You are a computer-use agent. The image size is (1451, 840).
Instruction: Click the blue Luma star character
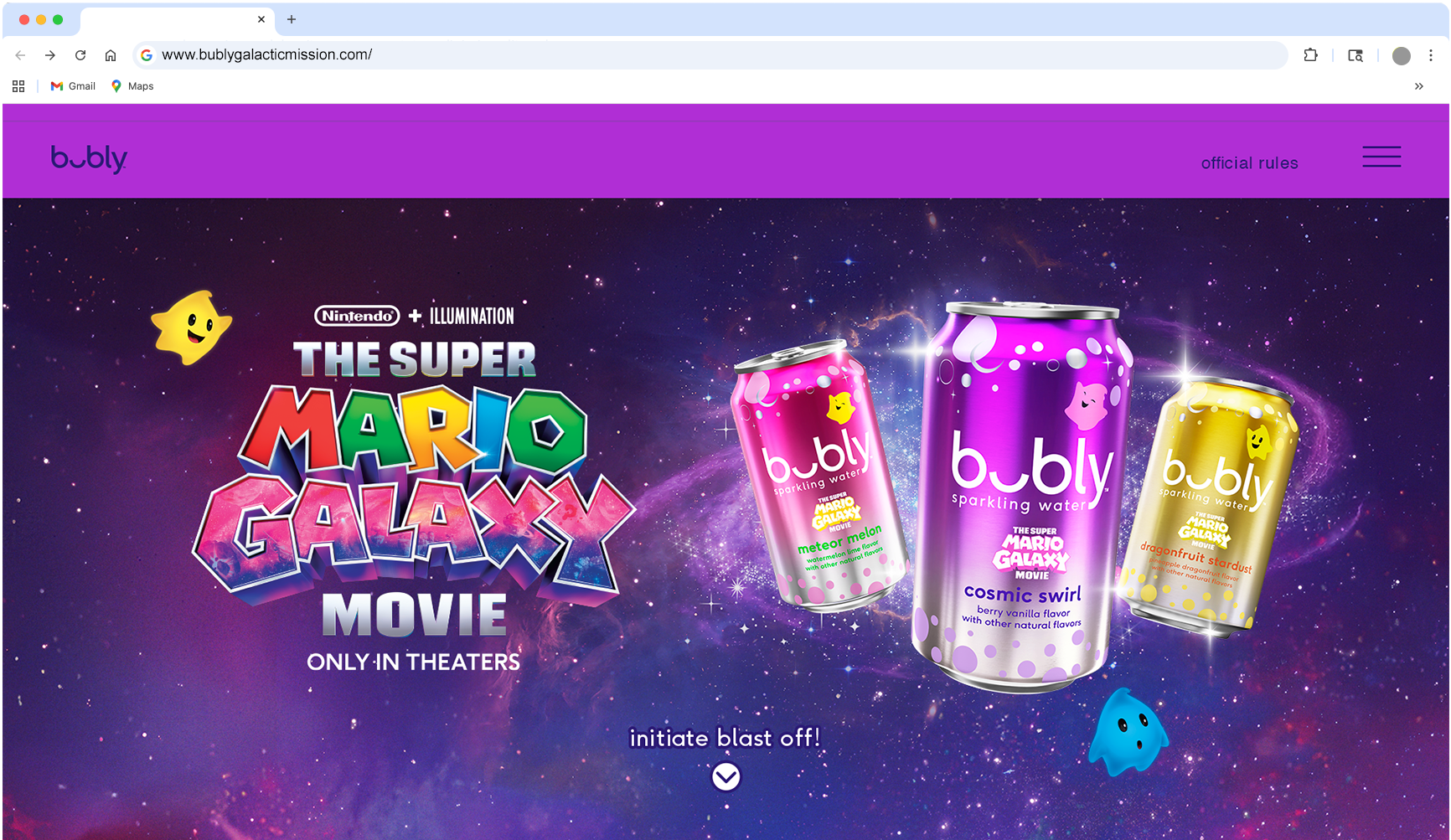click(x=1128, y=732)
